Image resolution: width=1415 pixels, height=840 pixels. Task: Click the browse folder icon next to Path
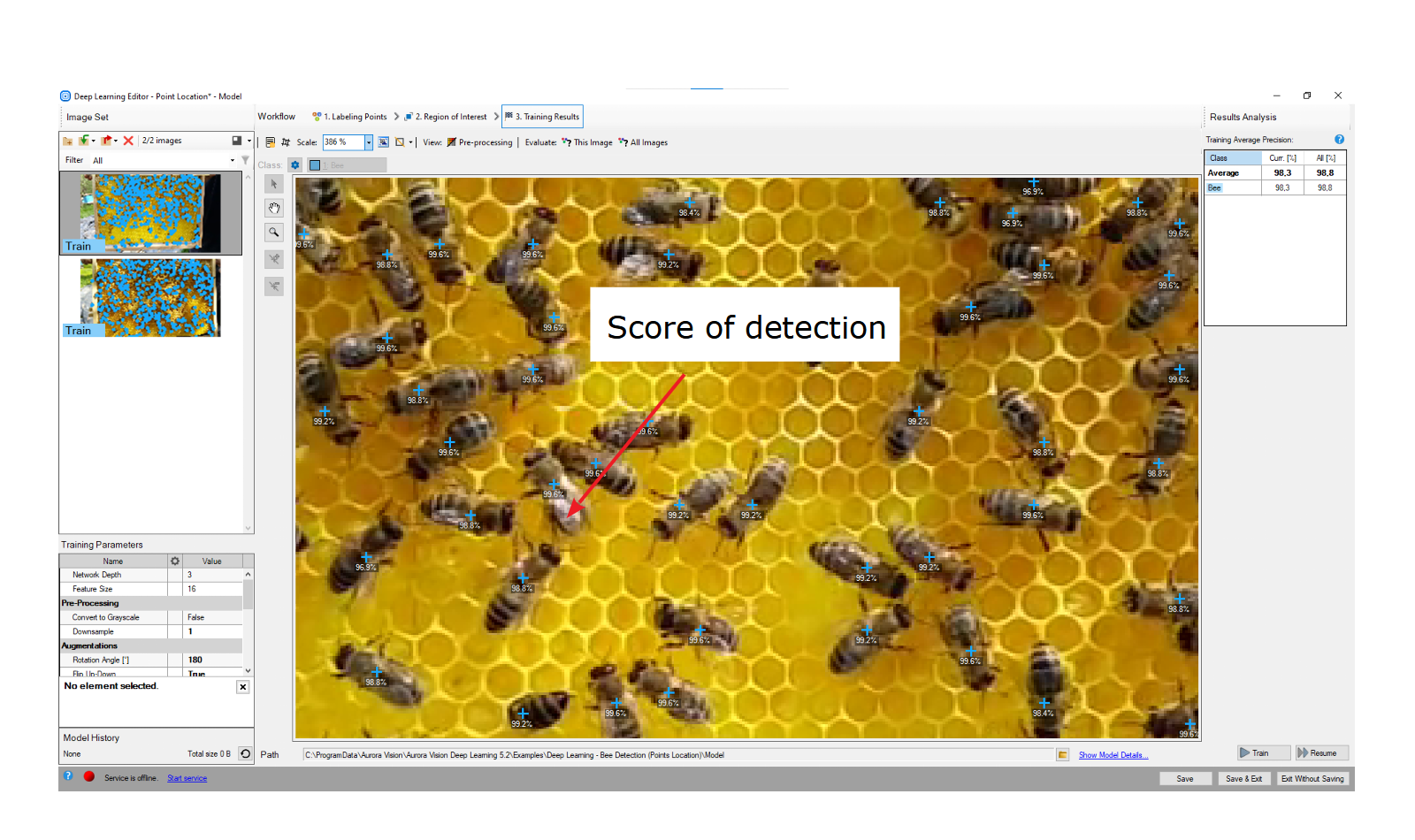coord(1062,755)
